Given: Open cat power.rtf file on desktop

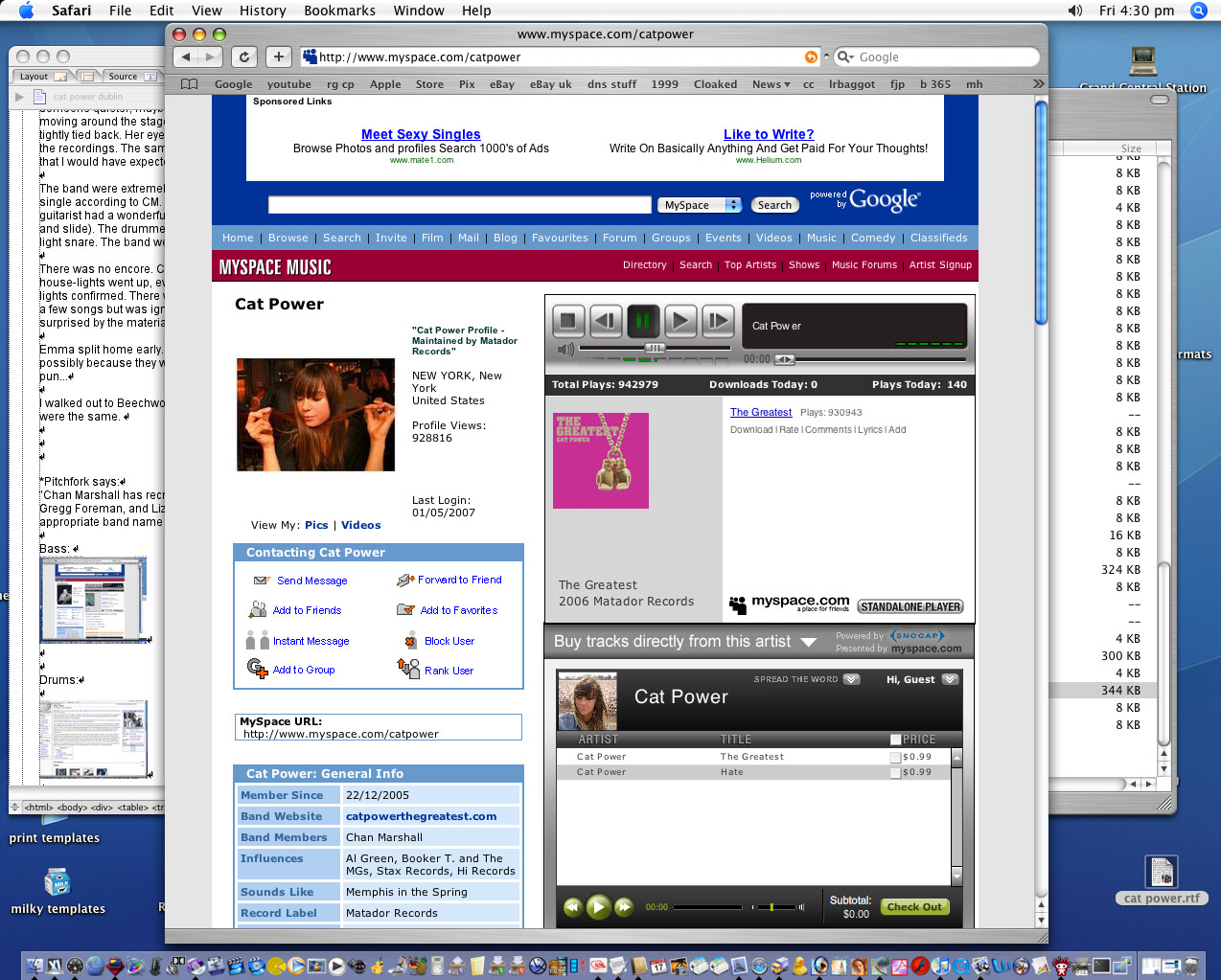Looking at the screenshot, I should (1162, 880).
